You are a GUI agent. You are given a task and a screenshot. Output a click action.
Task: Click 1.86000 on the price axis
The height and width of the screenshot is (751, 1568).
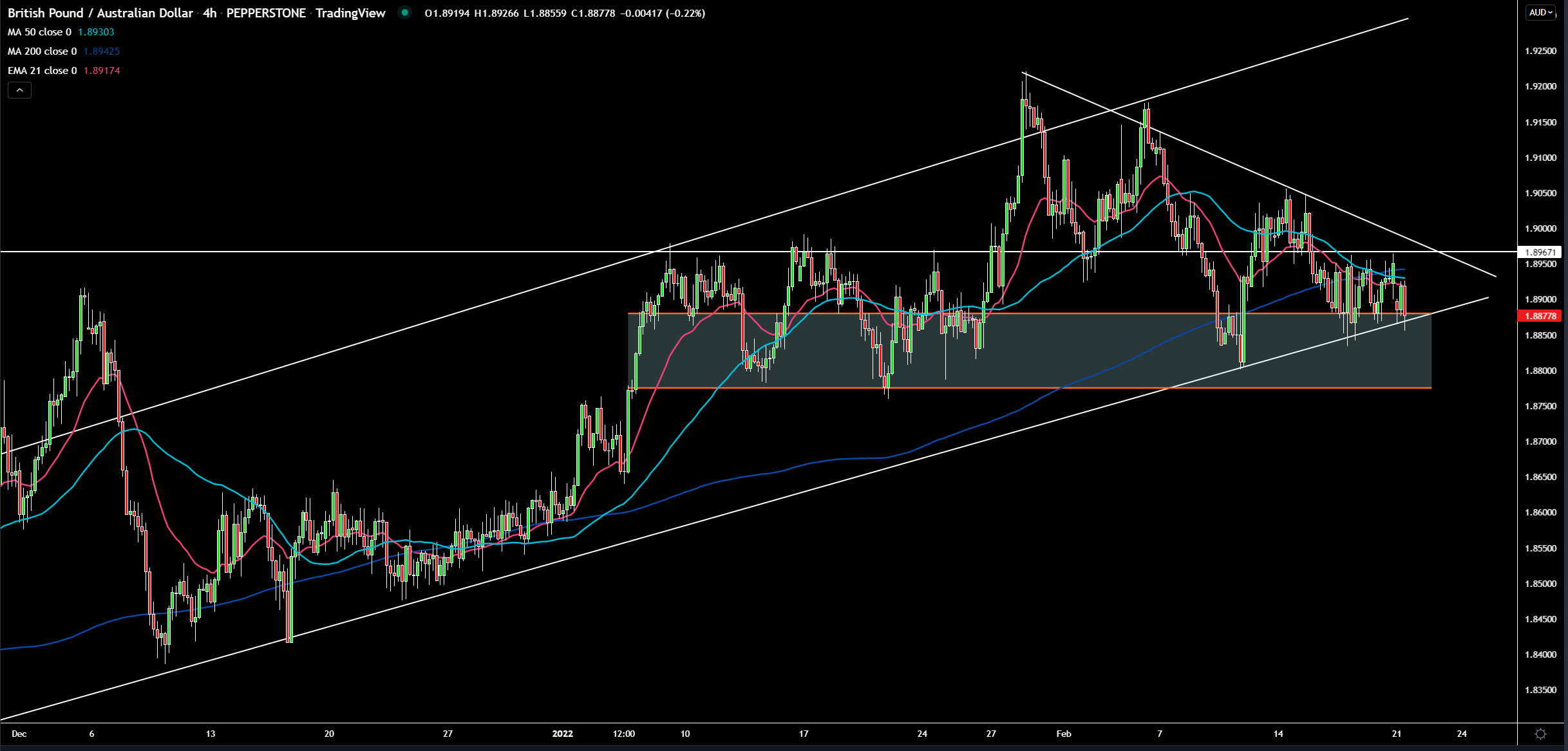coord(1541,512)
